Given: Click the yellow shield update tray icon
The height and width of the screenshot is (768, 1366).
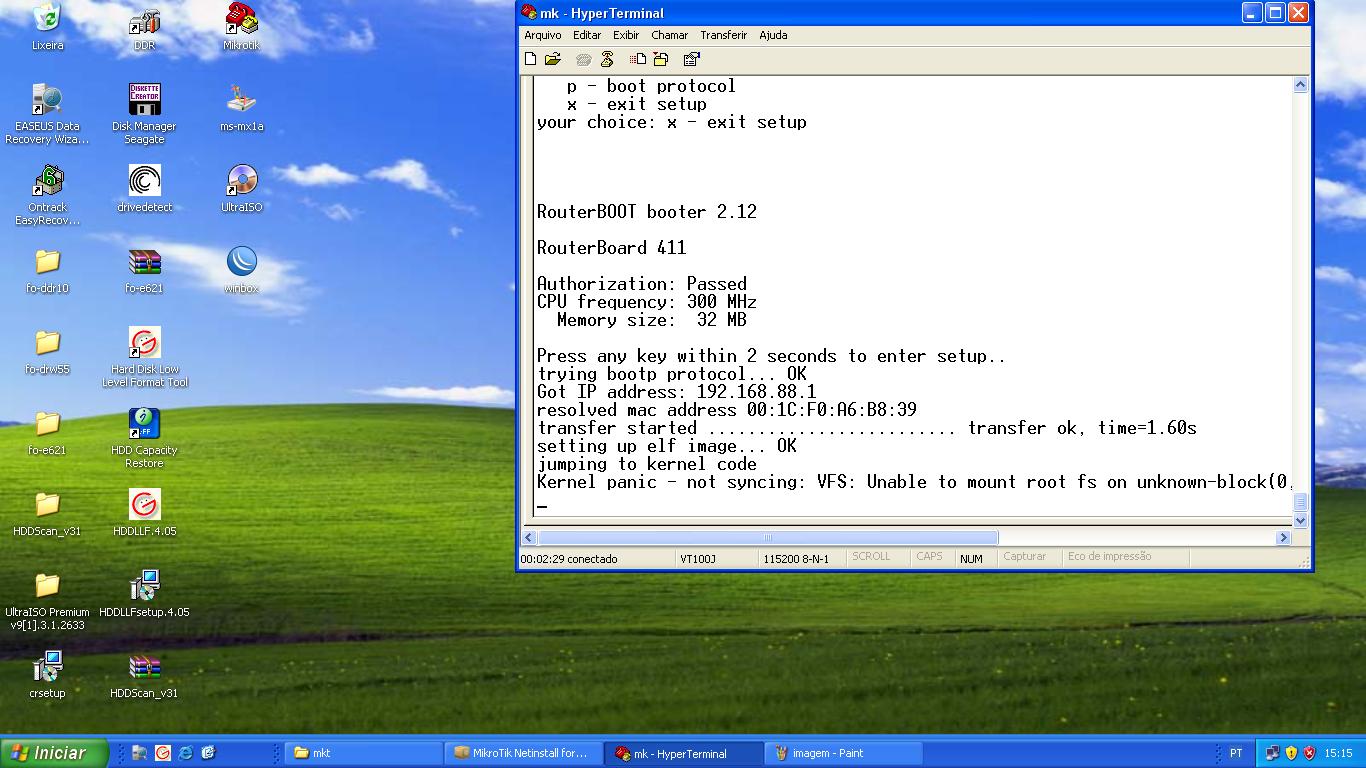Looking at the screenshot, I should (x=1291, y=753).
